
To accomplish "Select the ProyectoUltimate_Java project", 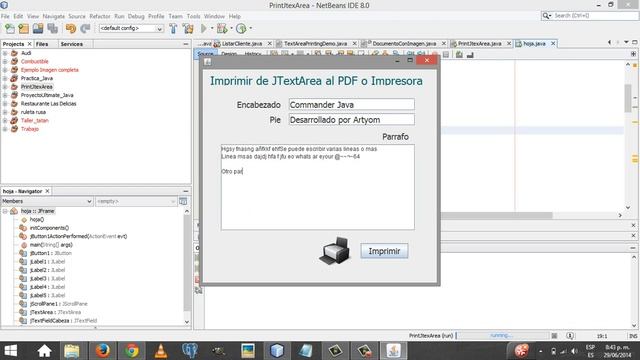I will pyautogui.click(x=47, y=95).
